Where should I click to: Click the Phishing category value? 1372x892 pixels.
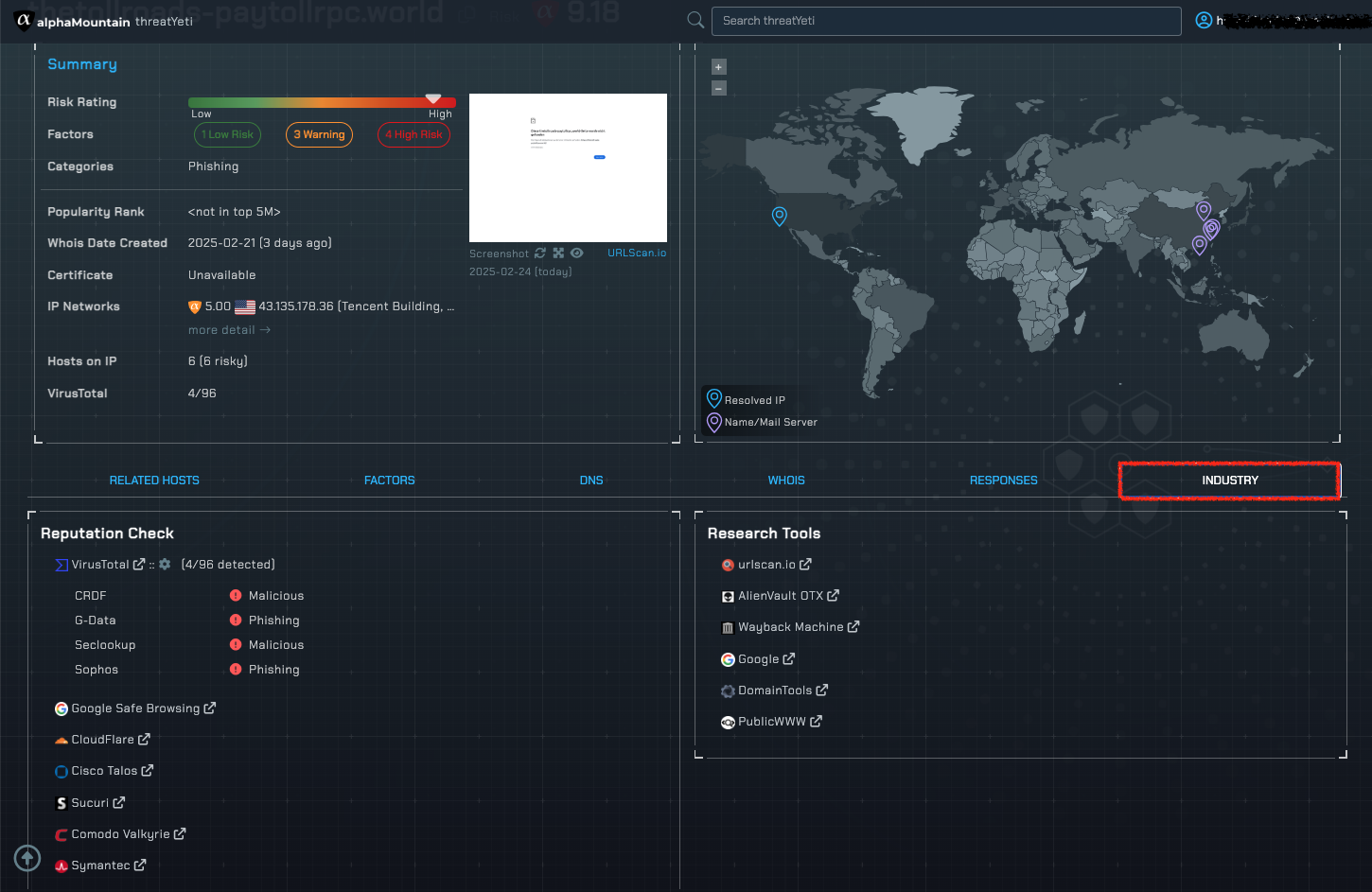[x=214, y=166]
